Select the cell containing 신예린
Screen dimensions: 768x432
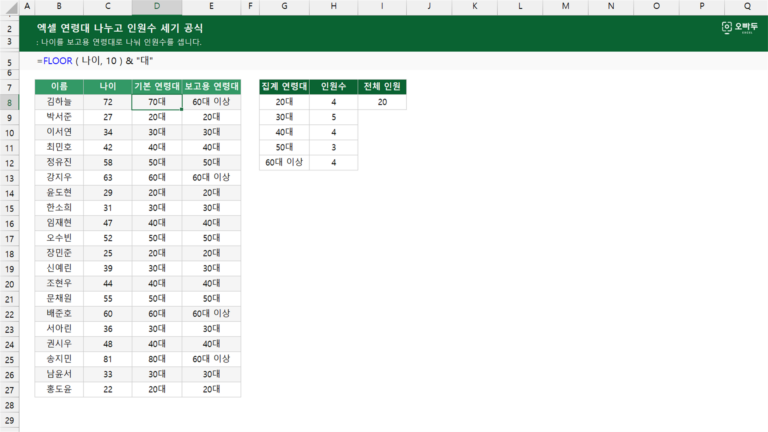(x=59, y=268)
